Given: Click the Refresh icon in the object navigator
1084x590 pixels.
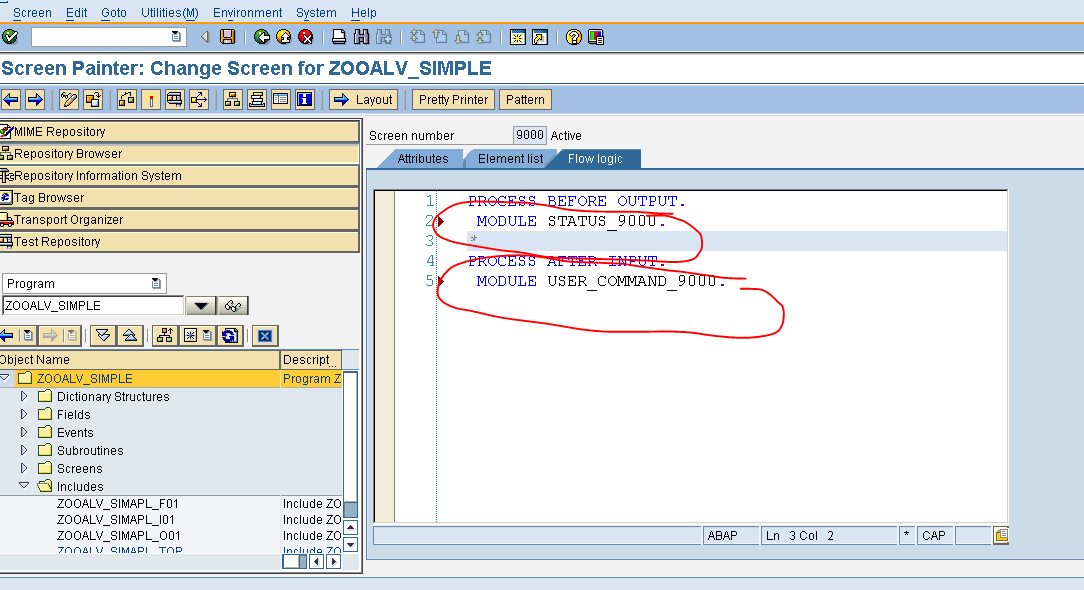Looking at the screenshot, I should pos(228,335).
